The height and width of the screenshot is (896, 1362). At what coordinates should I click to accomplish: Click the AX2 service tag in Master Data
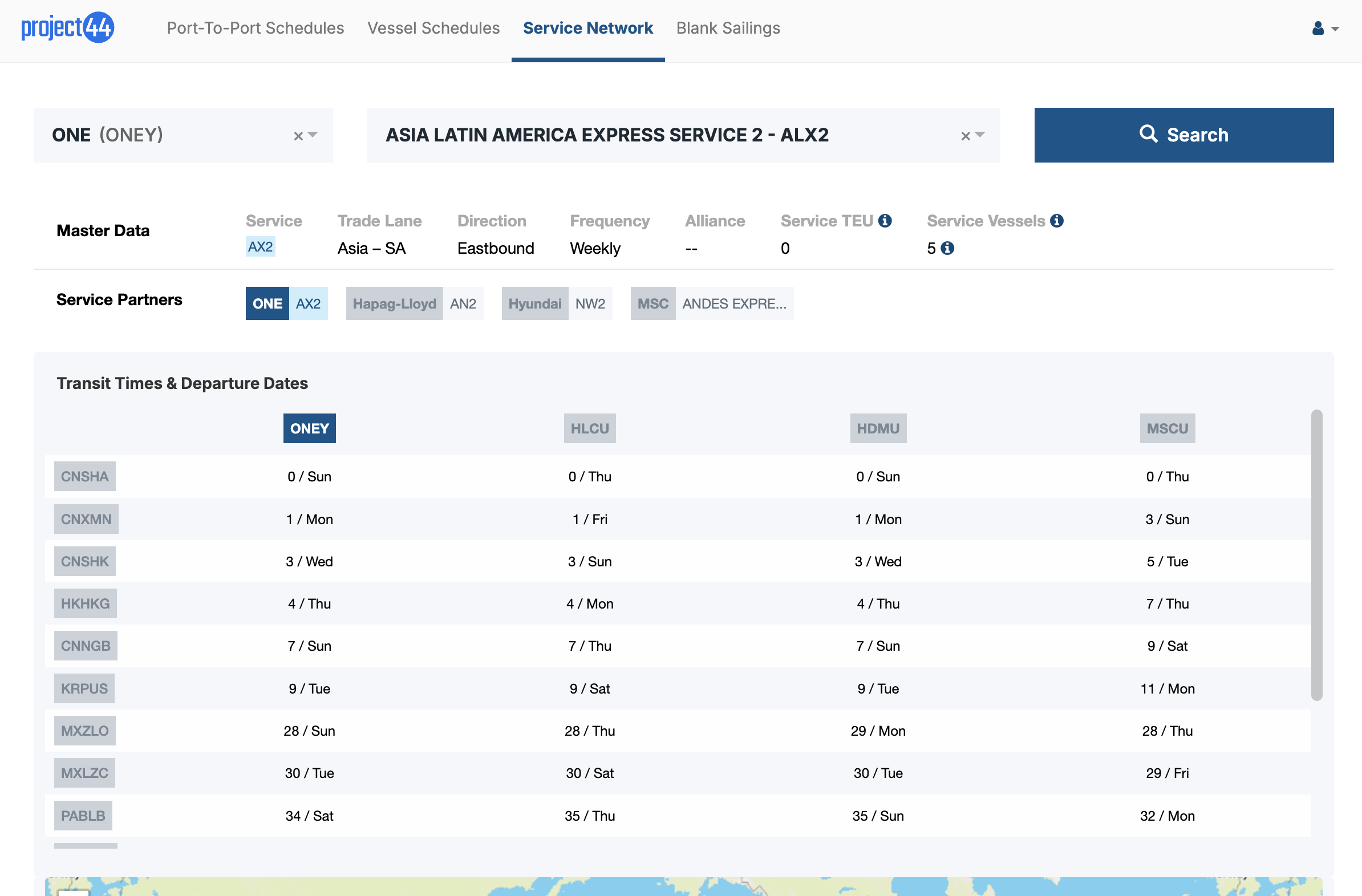click(261, 247)
